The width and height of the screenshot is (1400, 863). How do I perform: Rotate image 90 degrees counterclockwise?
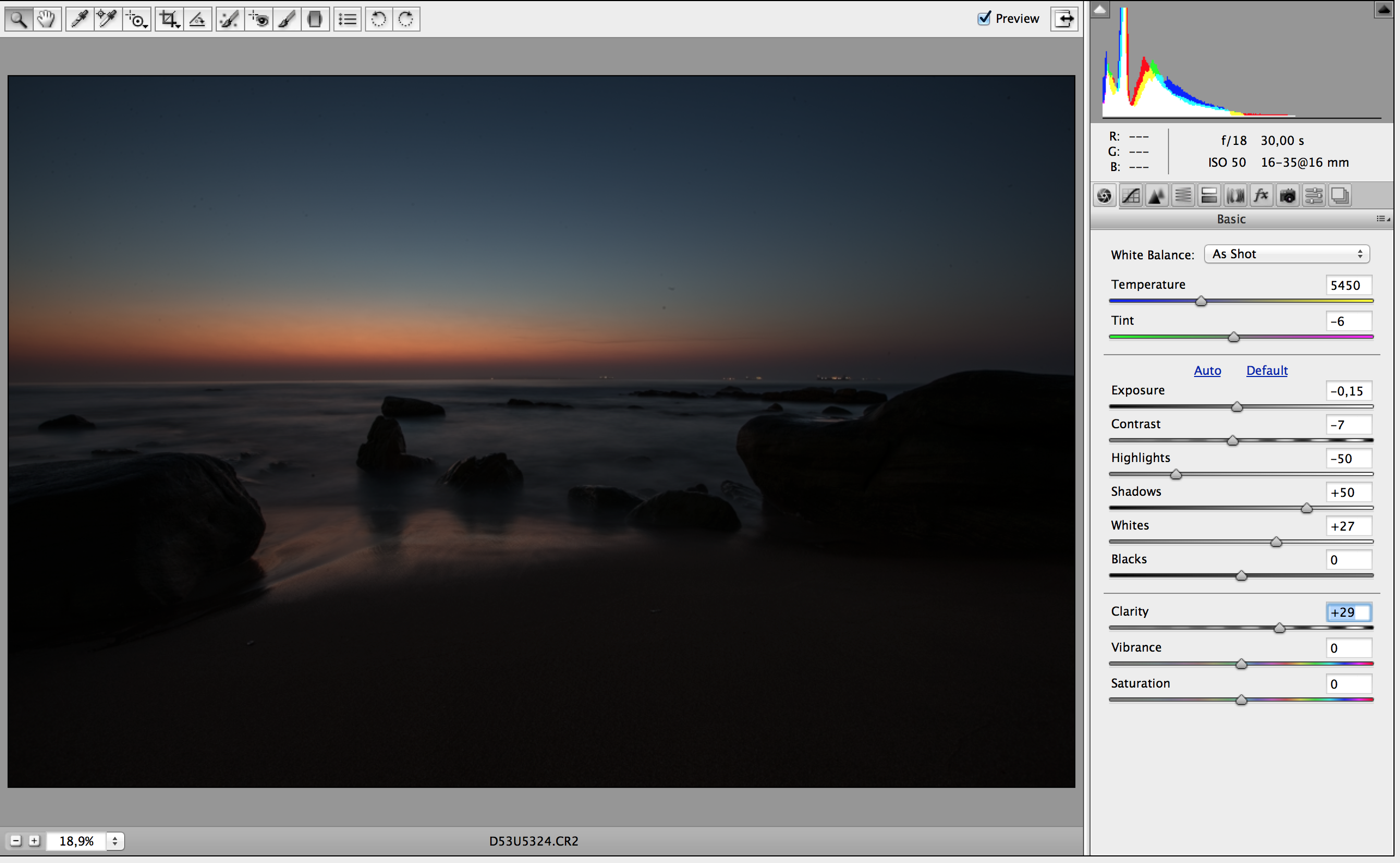click(x=379, y=20)
